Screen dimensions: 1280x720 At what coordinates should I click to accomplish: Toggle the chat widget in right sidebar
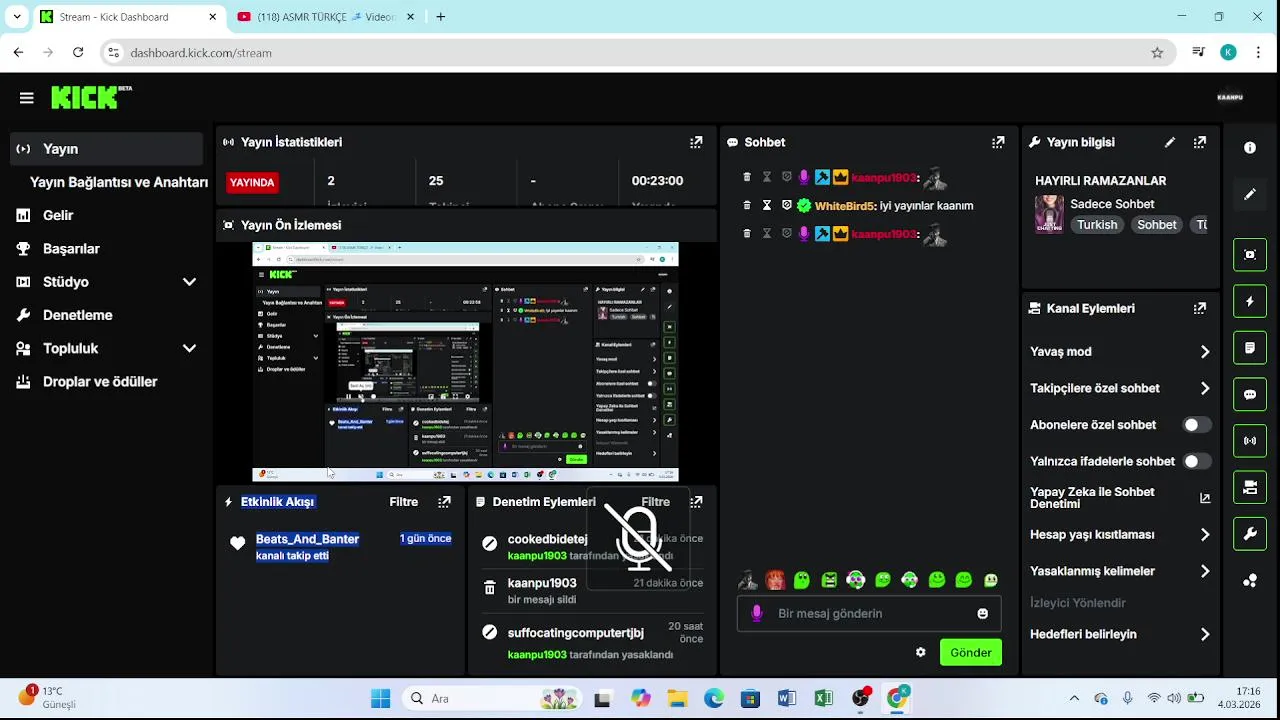[x=1250, y=394]
